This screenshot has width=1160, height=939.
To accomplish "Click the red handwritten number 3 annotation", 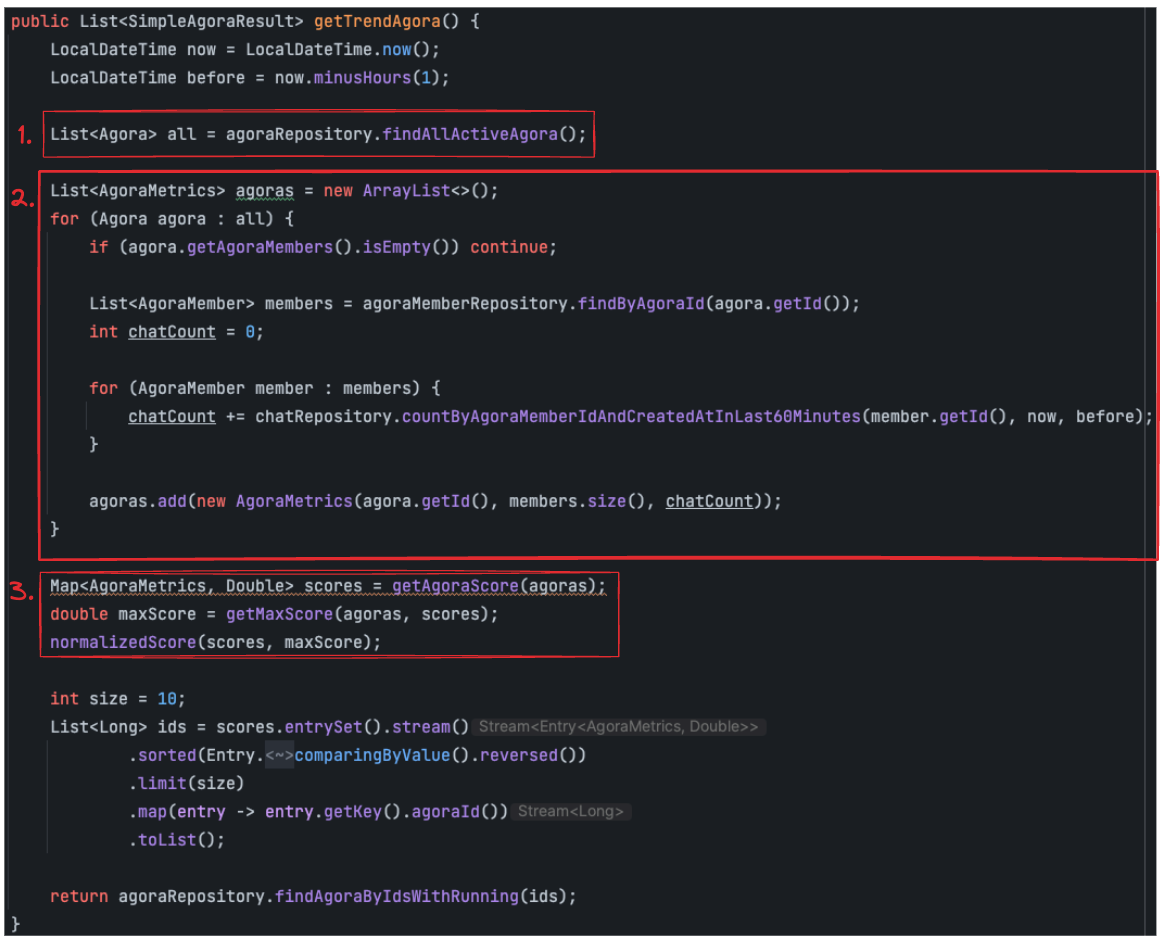I will pos(22,592).
